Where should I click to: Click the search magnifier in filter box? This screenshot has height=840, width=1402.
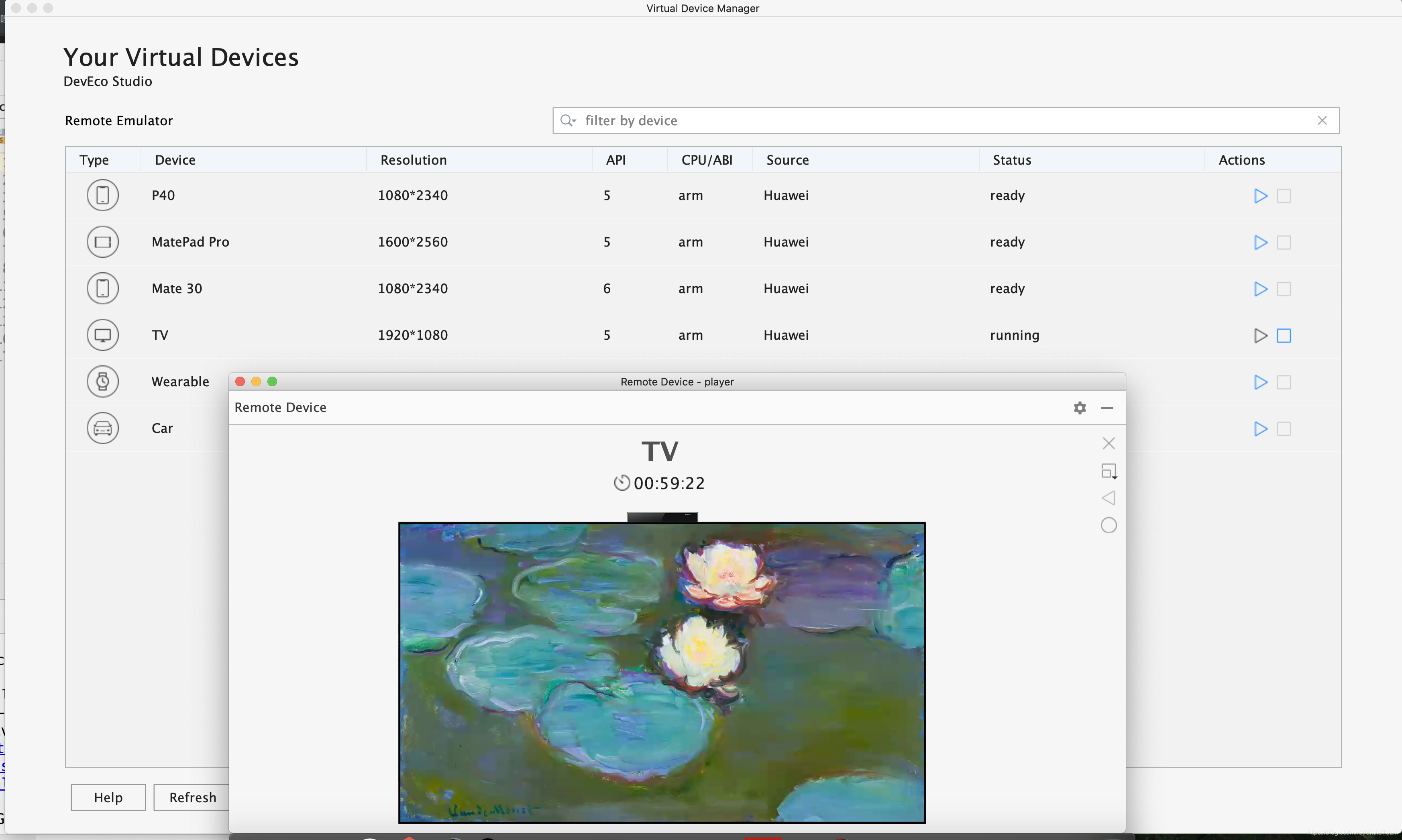[567, 120]
